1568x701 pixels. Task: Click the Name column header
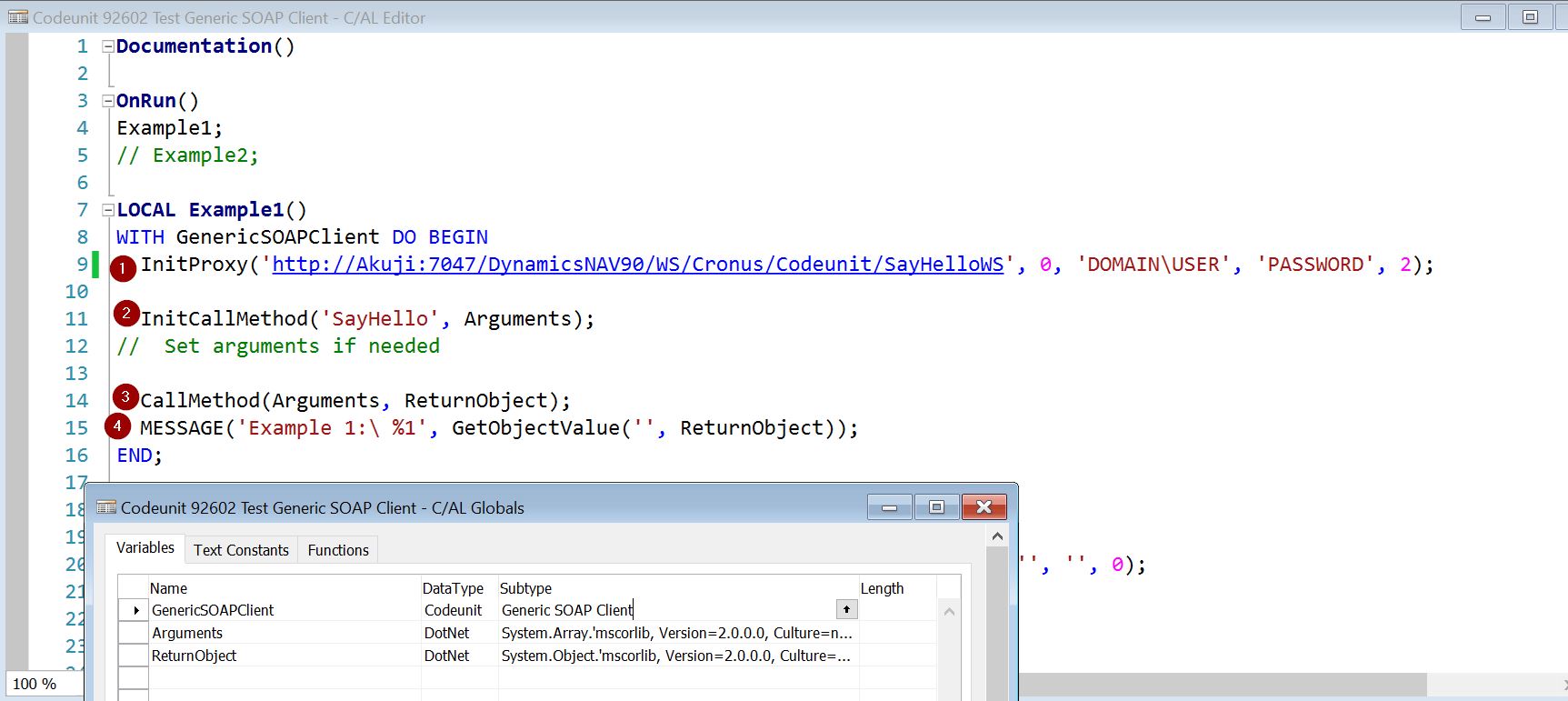[x=285, y=588]
